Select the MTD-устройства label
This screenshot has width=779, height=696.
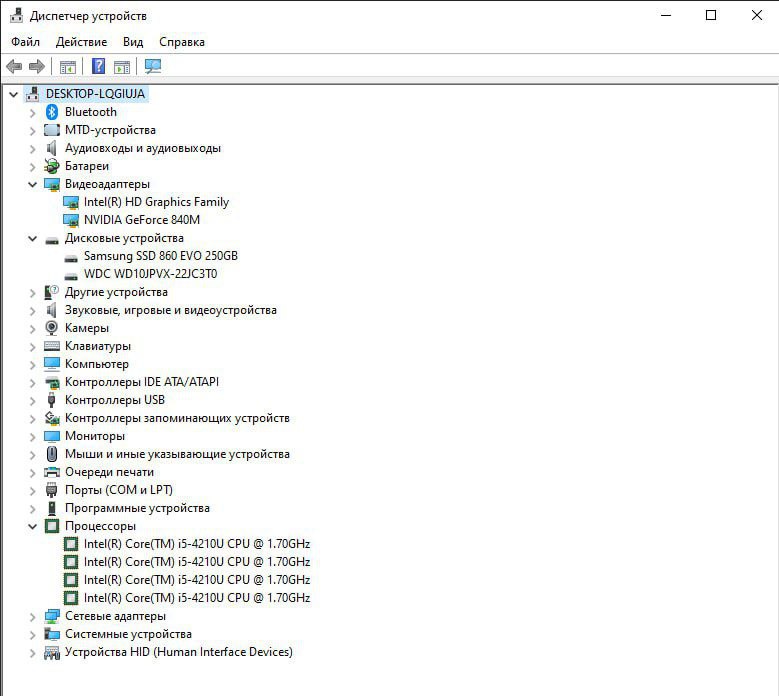[110, 130]
